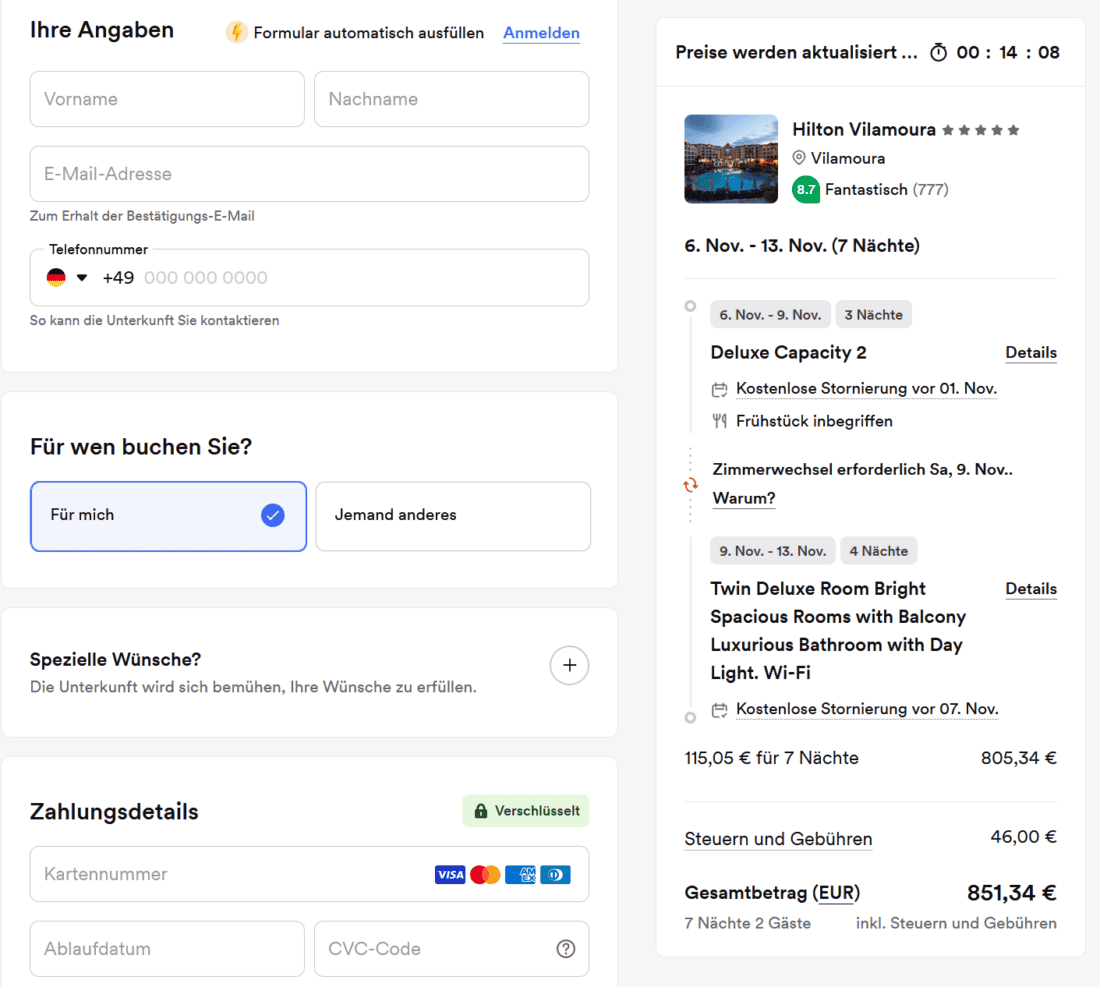Select 'Jemand anderes' booking option
Viewport: 1100px width, 987px height.
pos(452,516)
